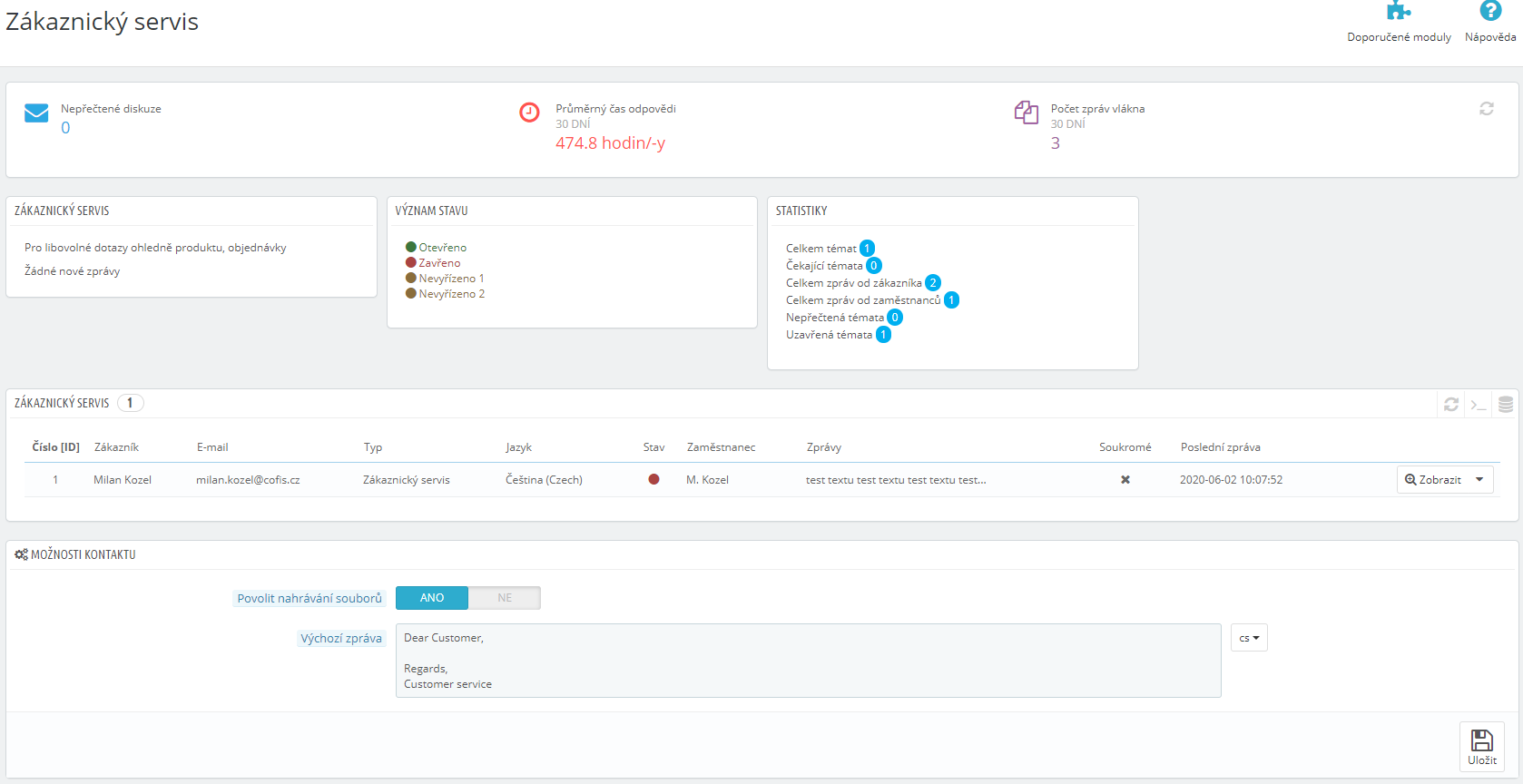Click Celkem zpráv od zaměstnanců badge
The image size is (1523, 784).
[951, 300]
